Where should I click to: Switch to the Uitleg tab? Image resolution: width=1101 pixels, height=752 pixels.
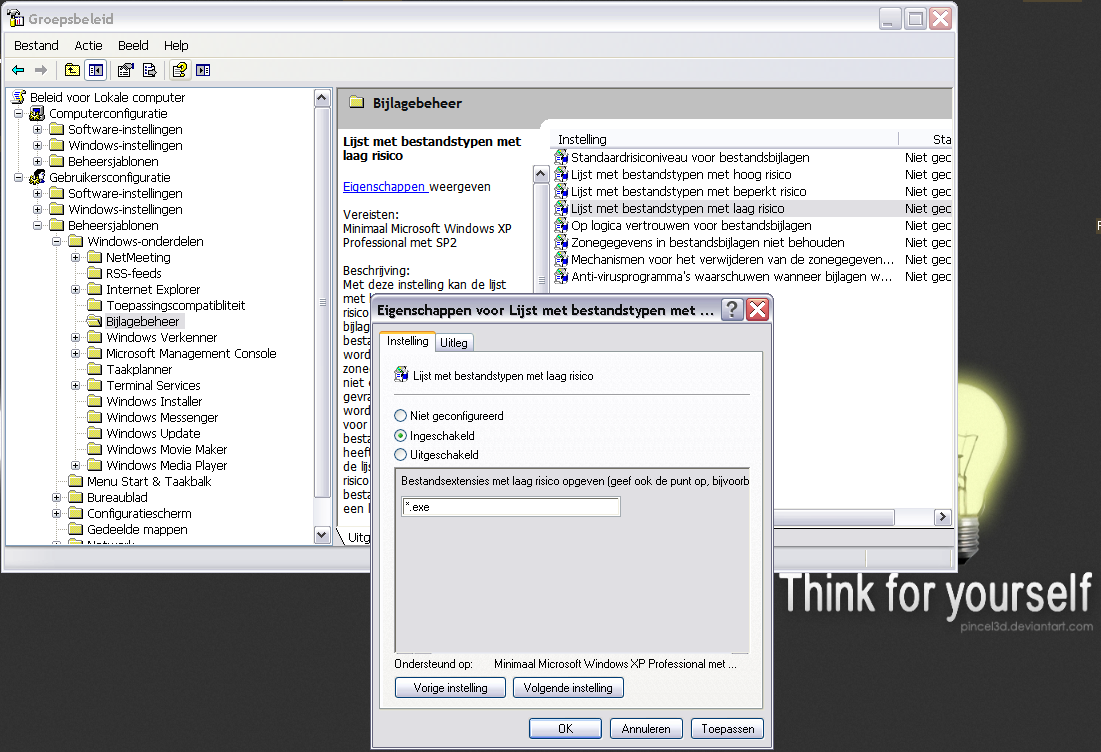(454, 343)
